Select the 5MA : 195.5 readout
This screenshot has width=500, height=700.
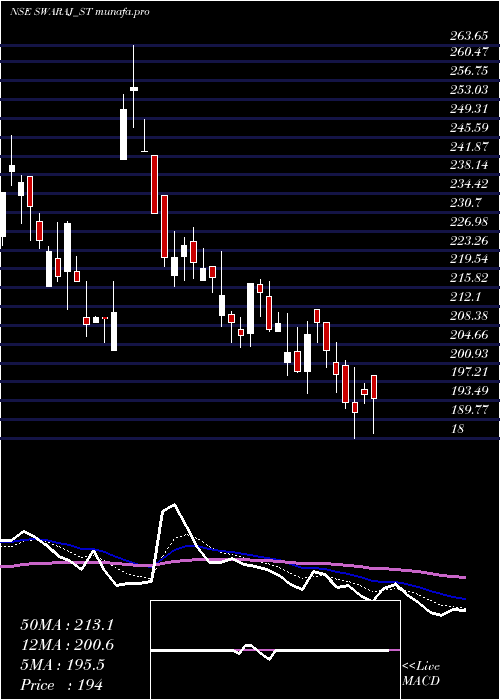(x=62, y=665)
